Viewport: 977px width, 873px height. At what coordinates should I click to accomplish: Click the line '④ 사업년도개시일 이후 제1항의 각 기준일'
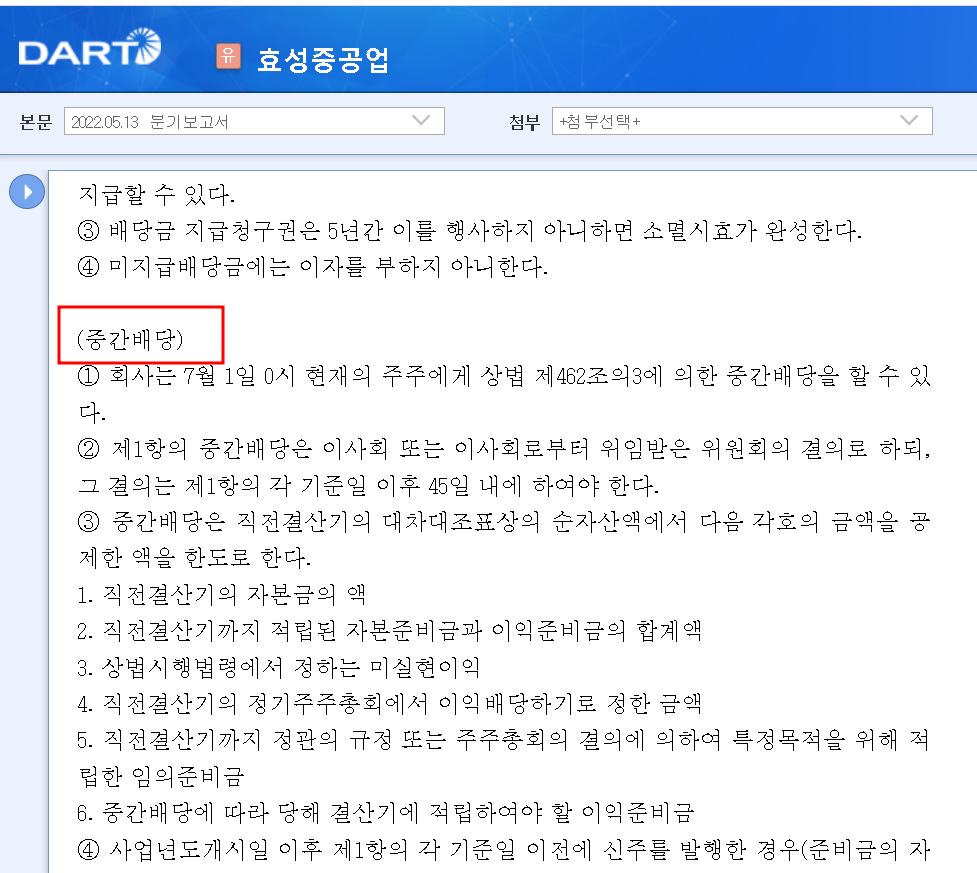pos(503,849)
